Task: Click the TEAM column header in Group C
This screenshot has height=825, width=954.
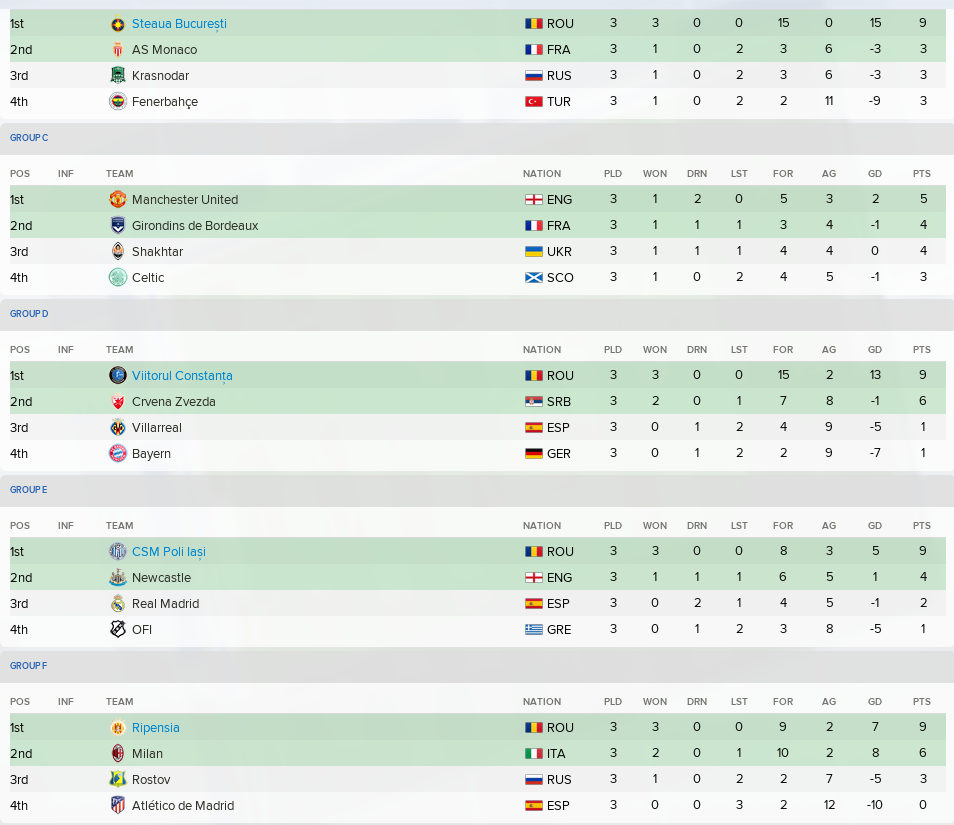Action: click(119, 174)
